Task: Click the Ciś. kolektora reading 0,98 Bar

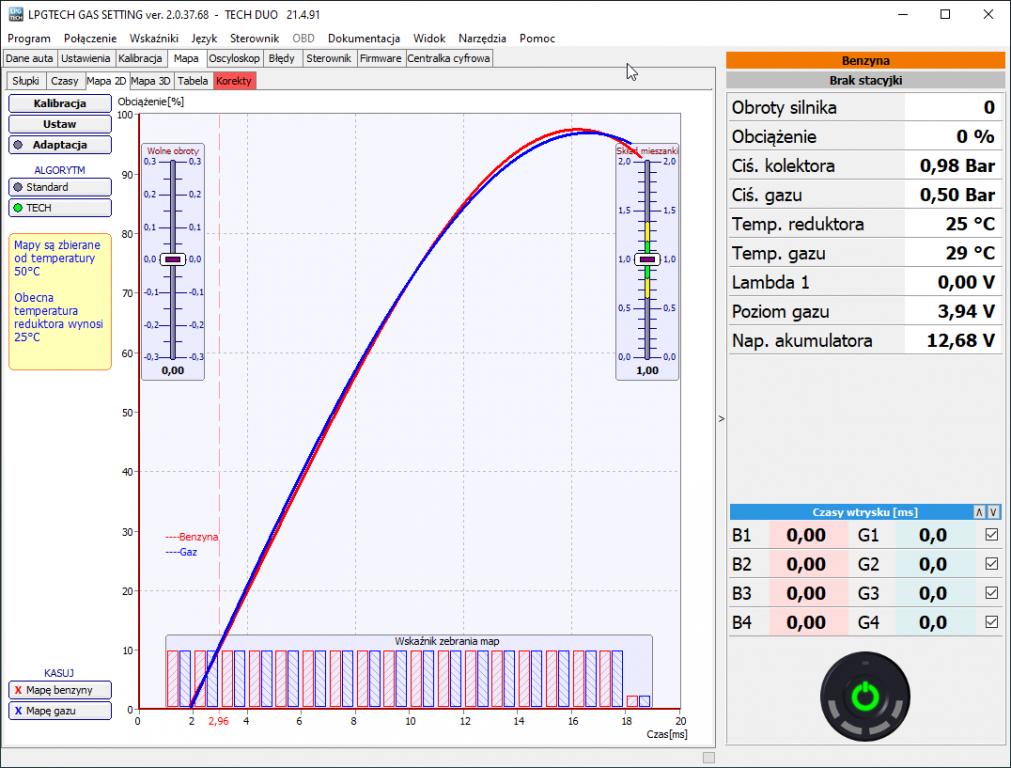Action: click(x=953, y=166)
